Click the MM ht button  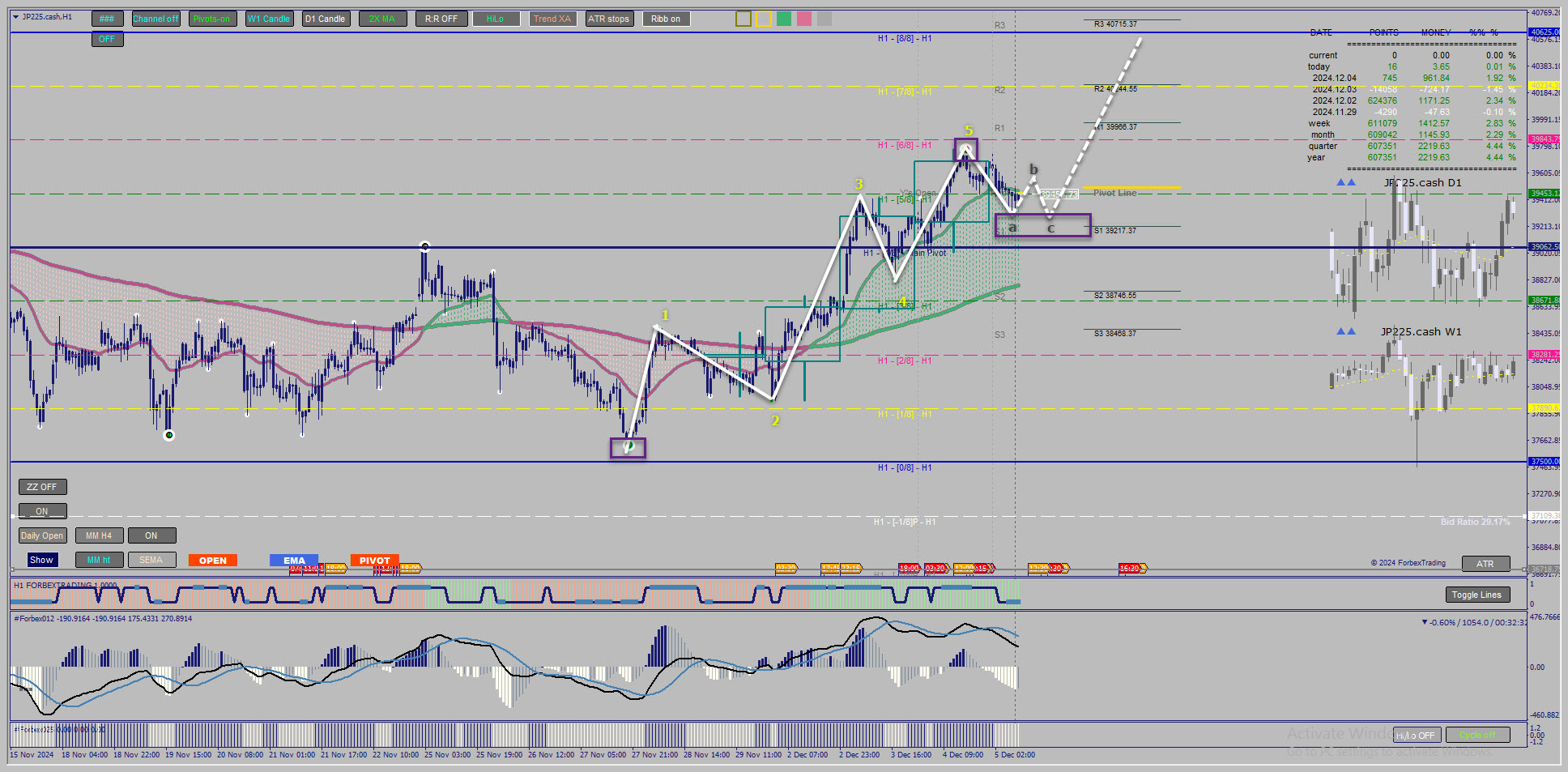[x=100, y=560]
